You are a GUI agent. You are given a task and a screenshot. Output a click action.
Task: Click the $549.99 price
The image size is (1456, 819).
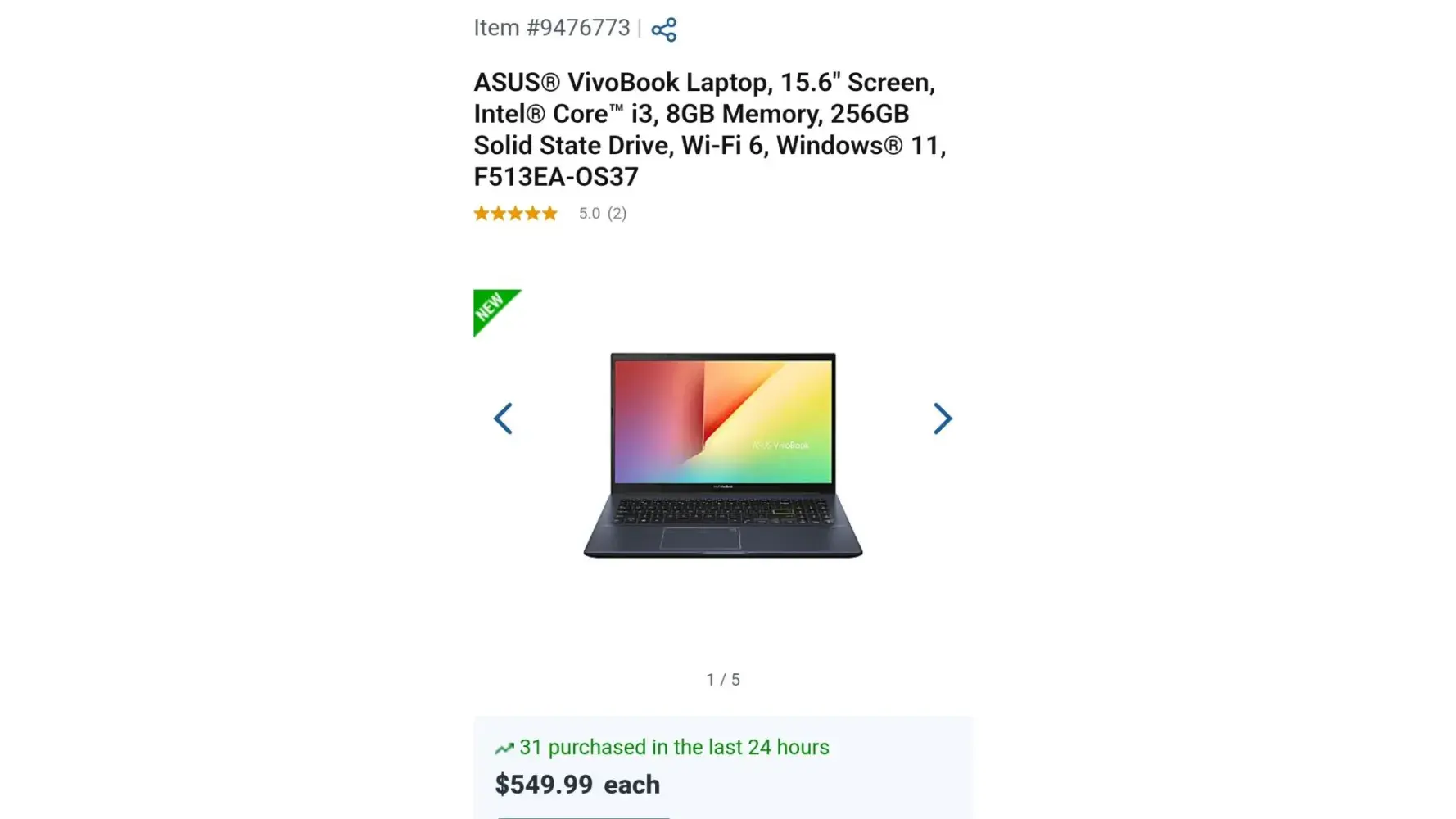544,785
